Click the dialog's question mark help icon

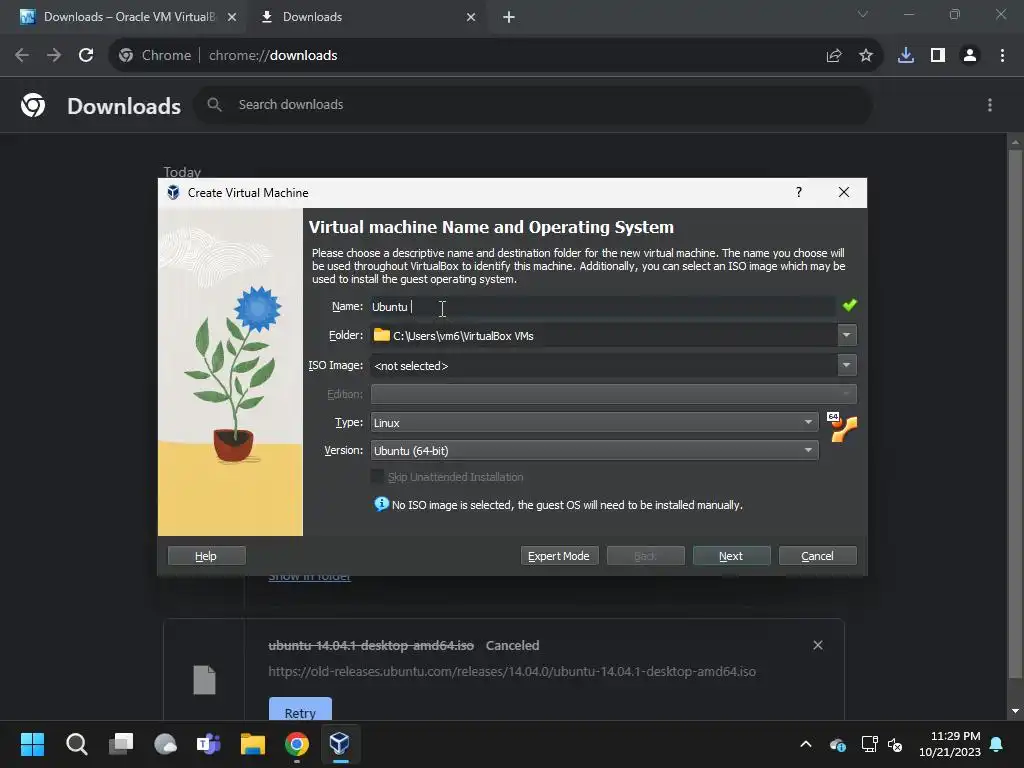pos(799,192)
